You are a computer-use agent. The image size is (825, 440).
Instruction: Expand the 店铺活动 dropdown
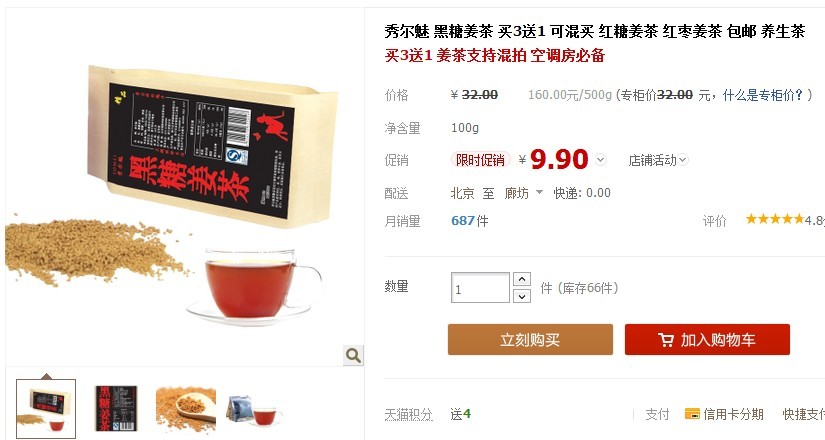[x=658, y=160]
